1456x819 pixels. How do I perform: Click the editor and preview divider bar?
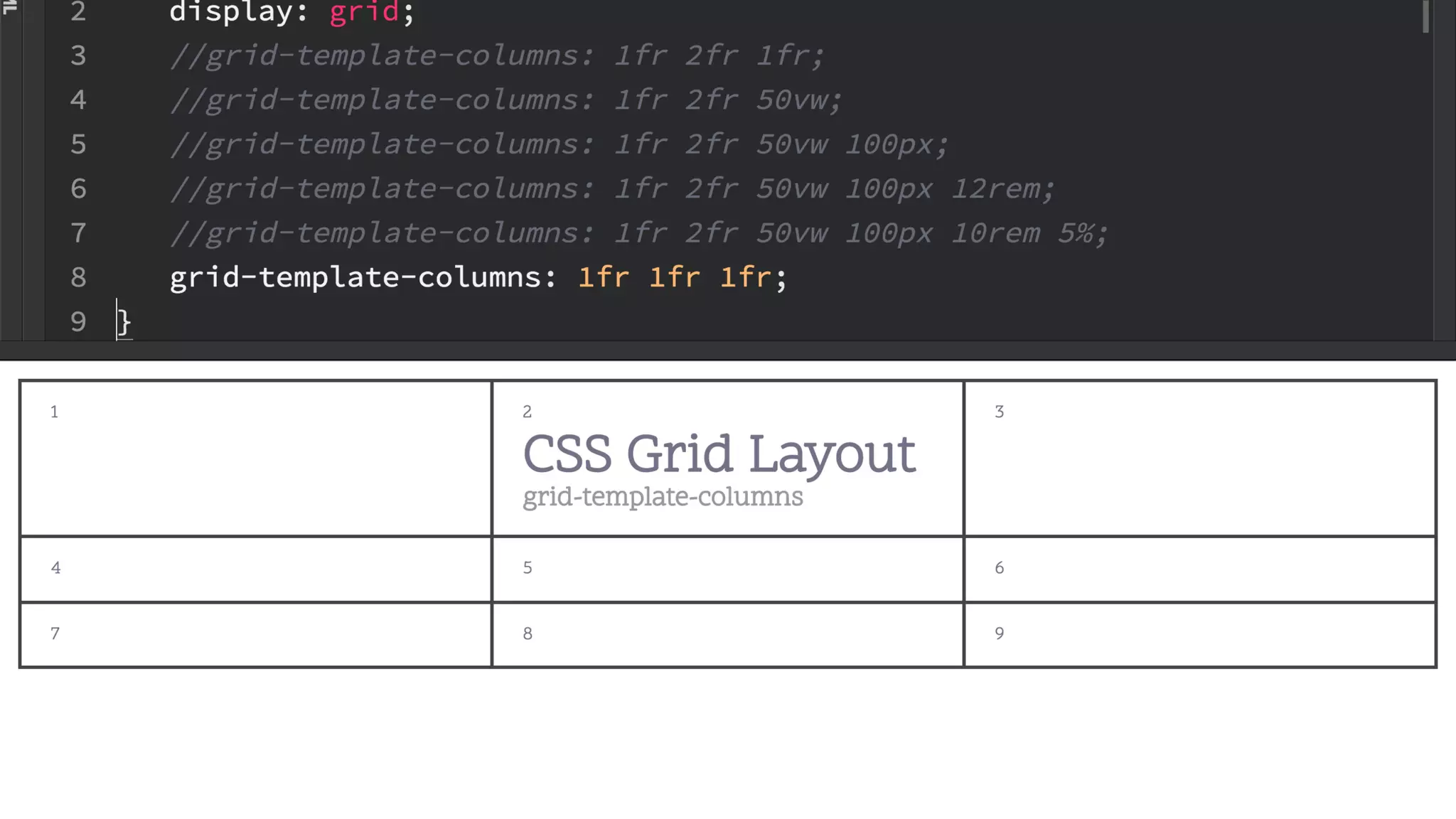click(728, 350)
